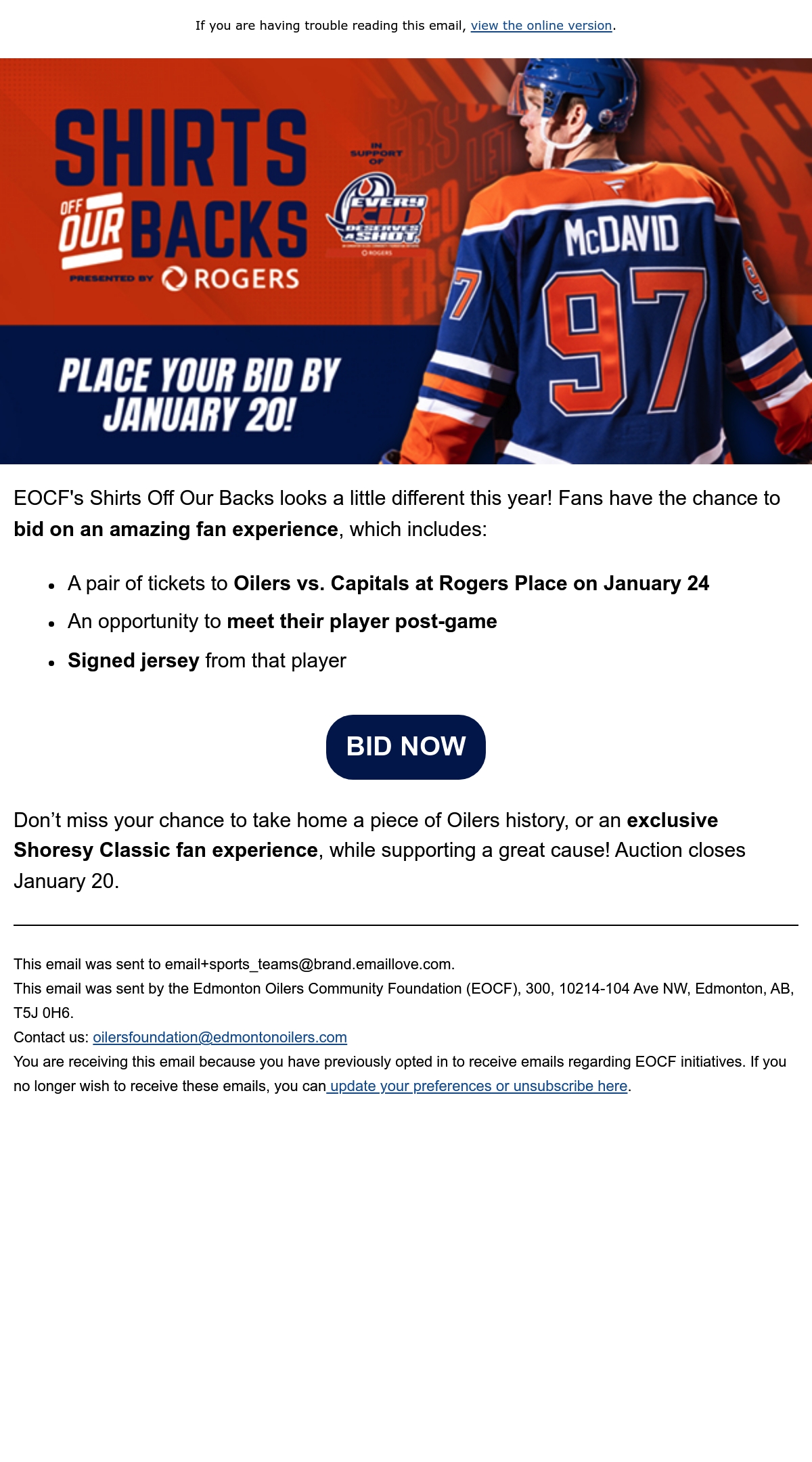The height and width of the screenshot is (1462, 812).
Task: Click the Rogers logo in the banner
Action: pos(230,278)
